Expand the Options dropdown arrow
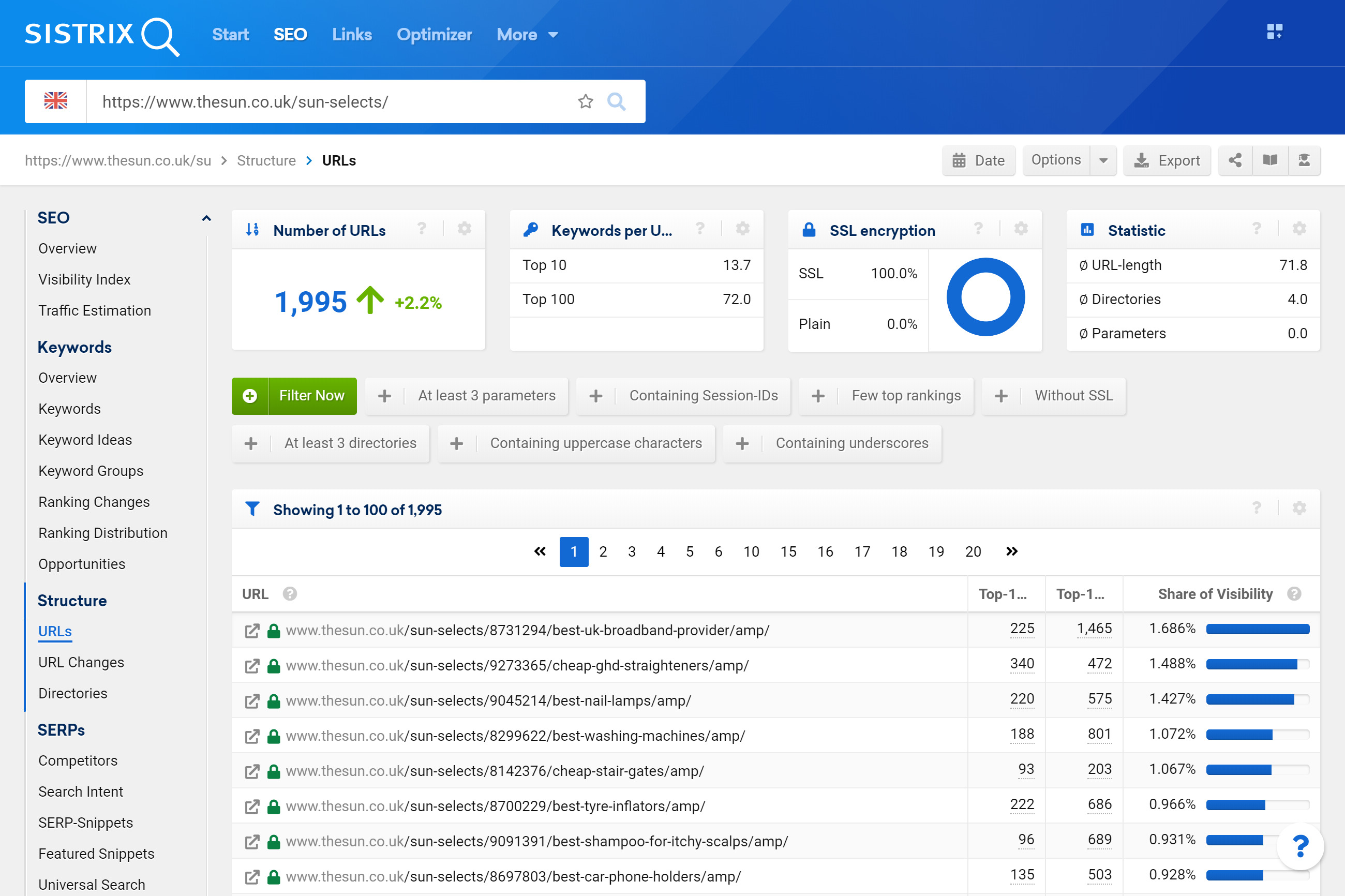 [x=1103, y=160]
